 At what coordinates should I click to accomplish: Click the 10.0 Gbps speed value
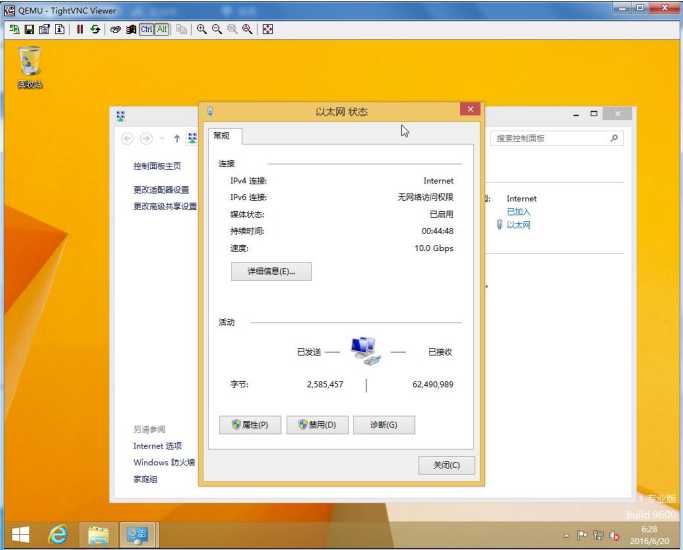coord(434,248)
